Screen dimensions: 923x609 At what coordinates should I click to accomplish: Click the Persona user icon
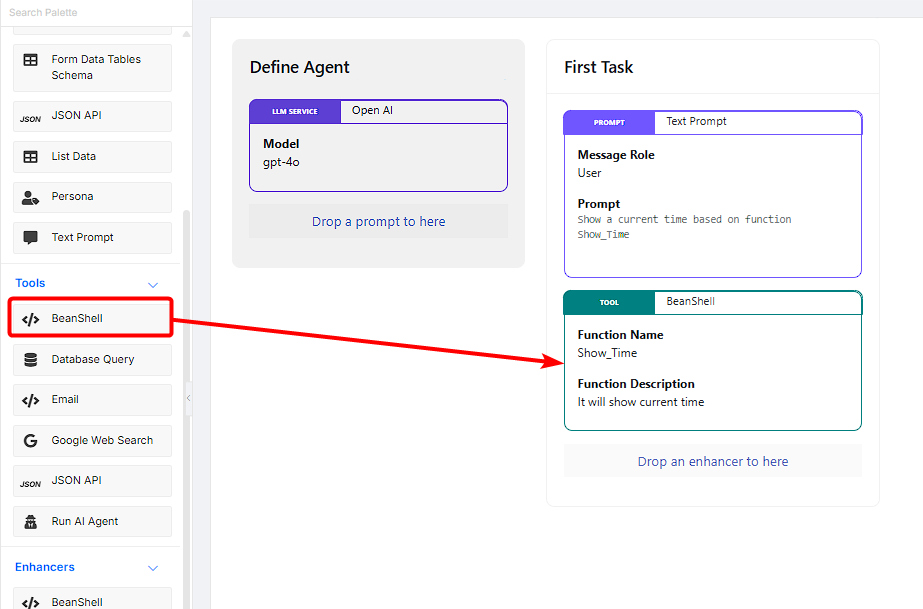pyautogui.click(x=31, y=198)
